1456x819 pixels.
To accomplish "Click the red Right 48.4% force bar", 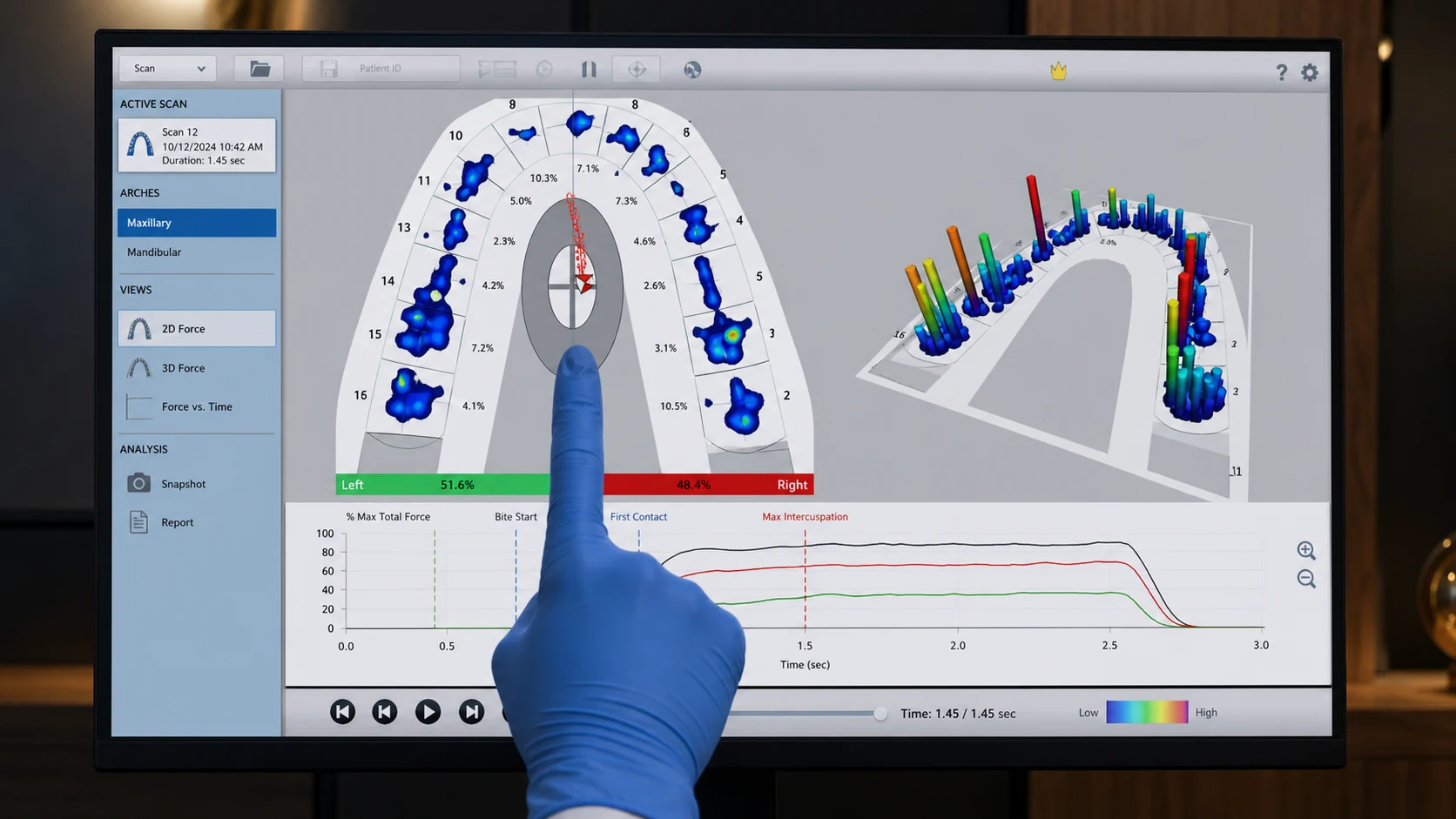I will pos(708,485).
